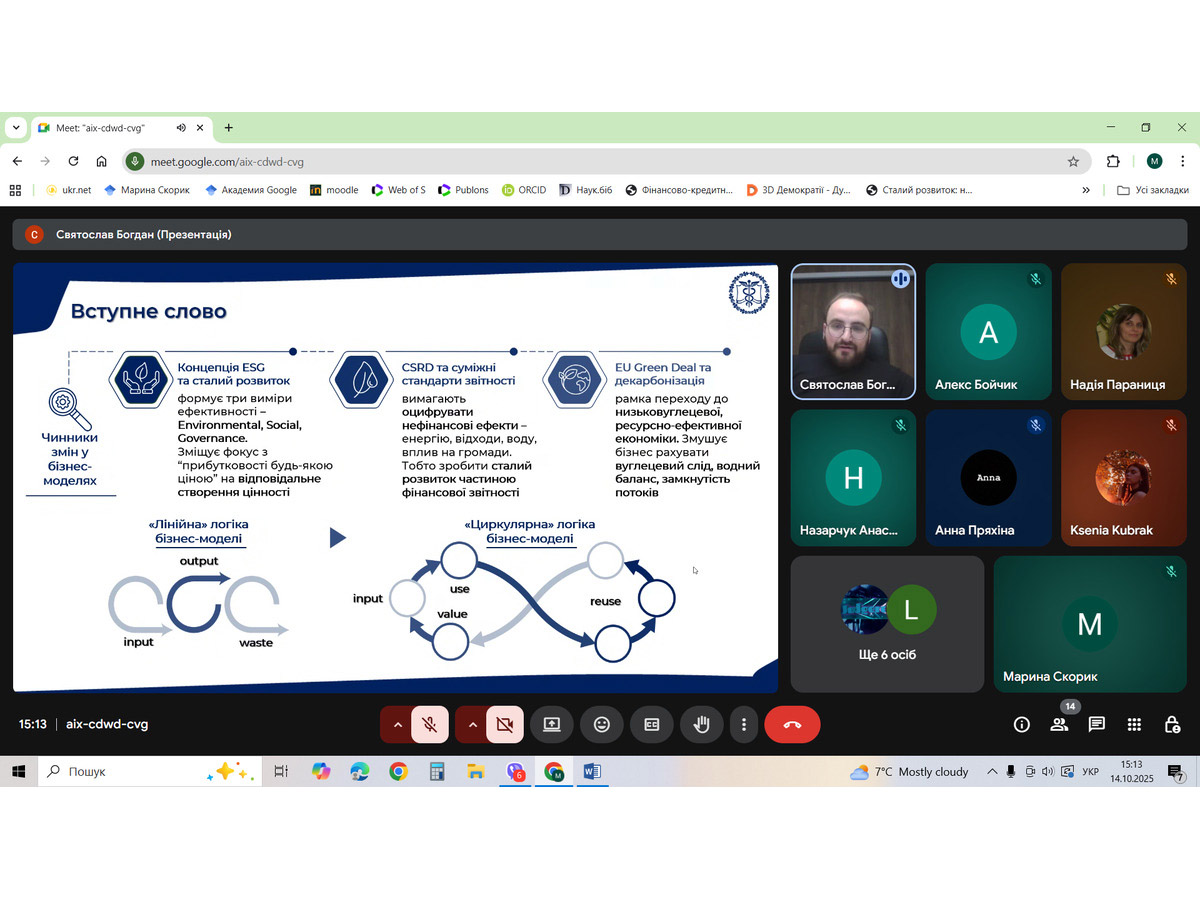Viewport: 1200px width, 900px height.
Task: Unmute the microphone in Meet
Action: coord(430,725)
